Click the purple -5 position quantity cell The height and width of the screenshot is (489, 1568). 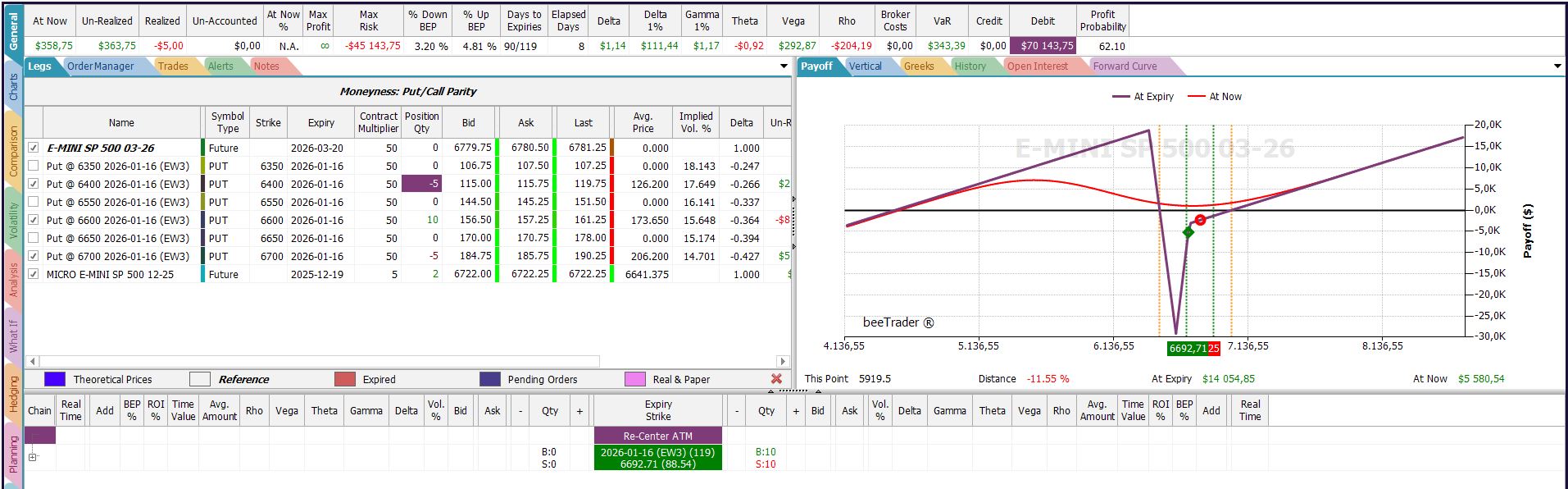[421, 184]
